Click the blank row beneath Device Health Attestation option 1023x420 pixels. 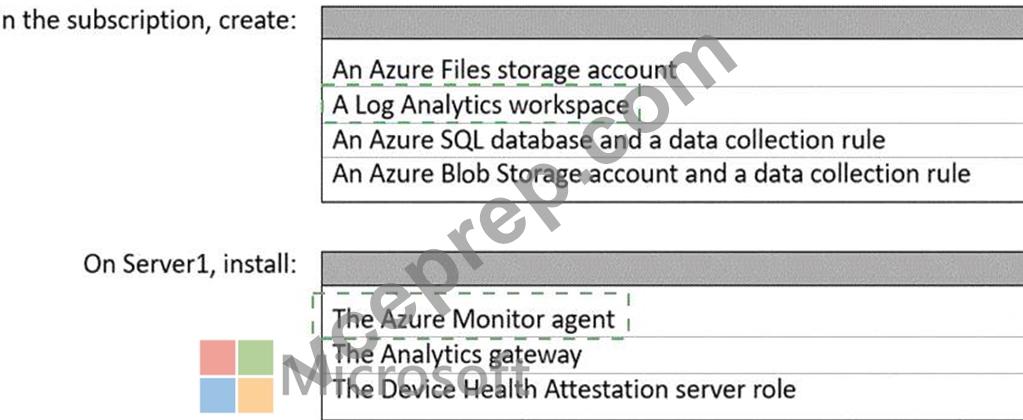[672, 412]
